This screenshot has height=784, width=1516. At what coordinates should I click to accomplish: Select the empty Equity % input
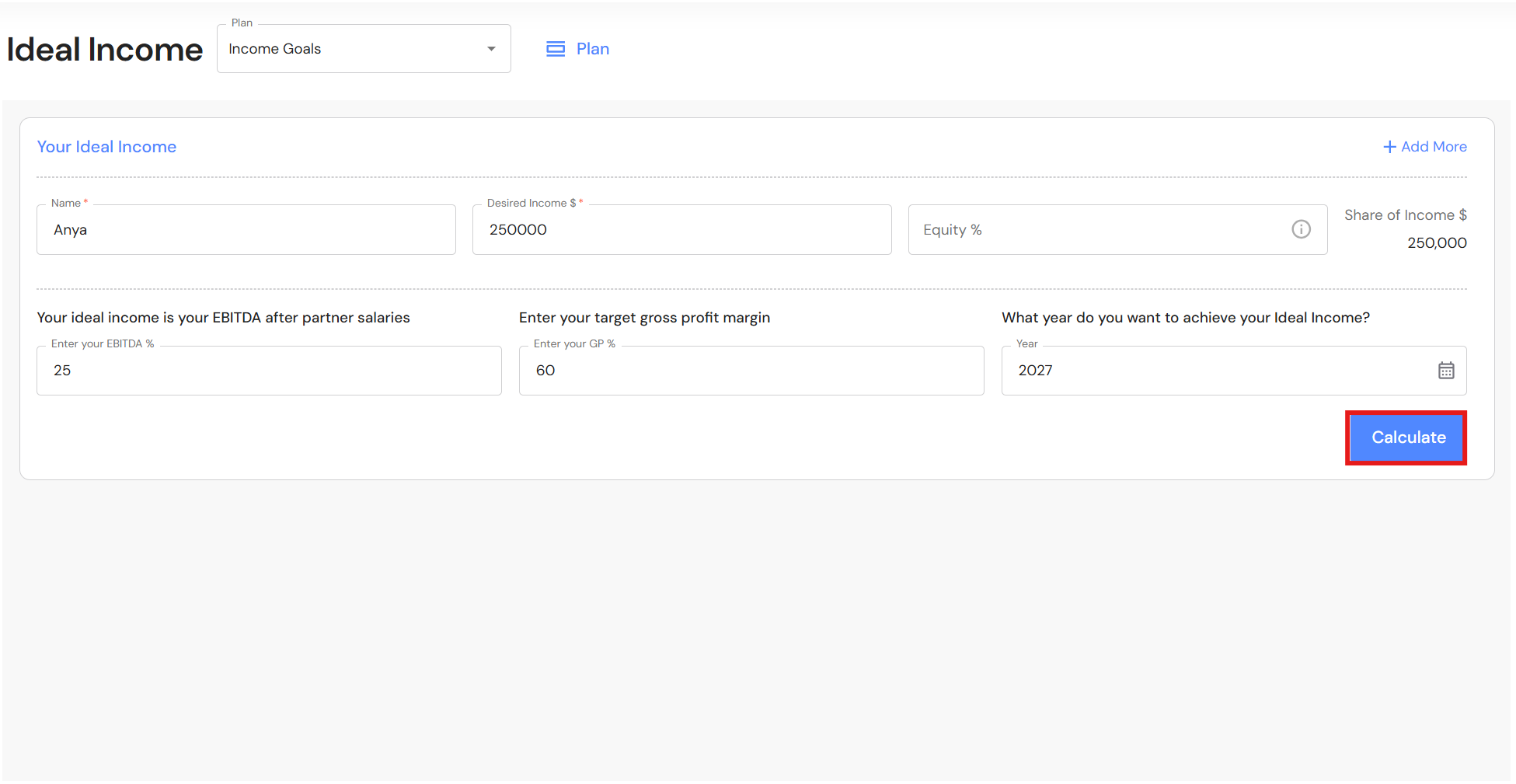pyautogui.click(x=1096, y=230)
